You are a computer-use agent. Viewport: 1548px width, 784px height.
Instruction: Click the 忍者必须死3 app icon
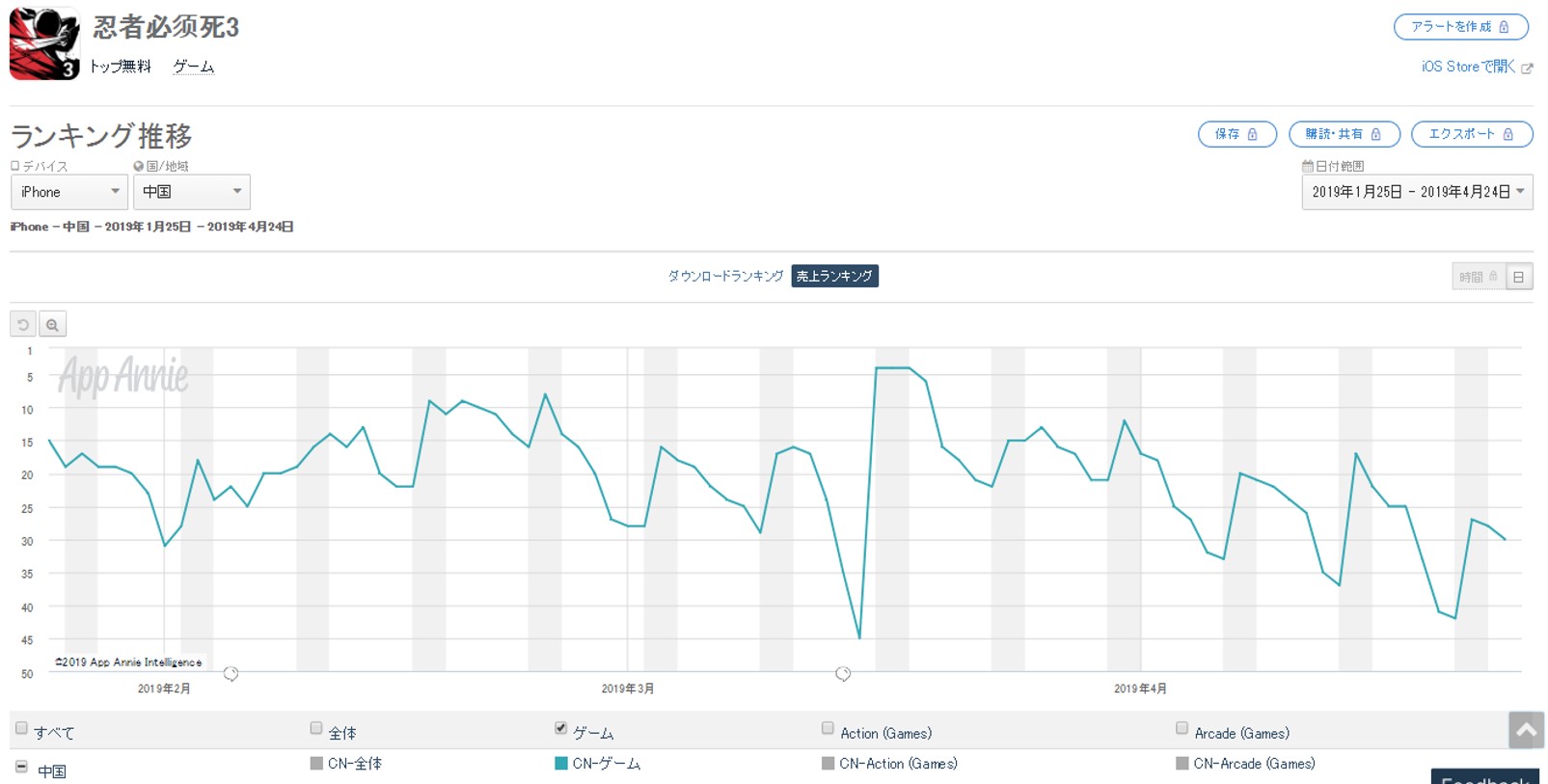click(x=44, y=44)
